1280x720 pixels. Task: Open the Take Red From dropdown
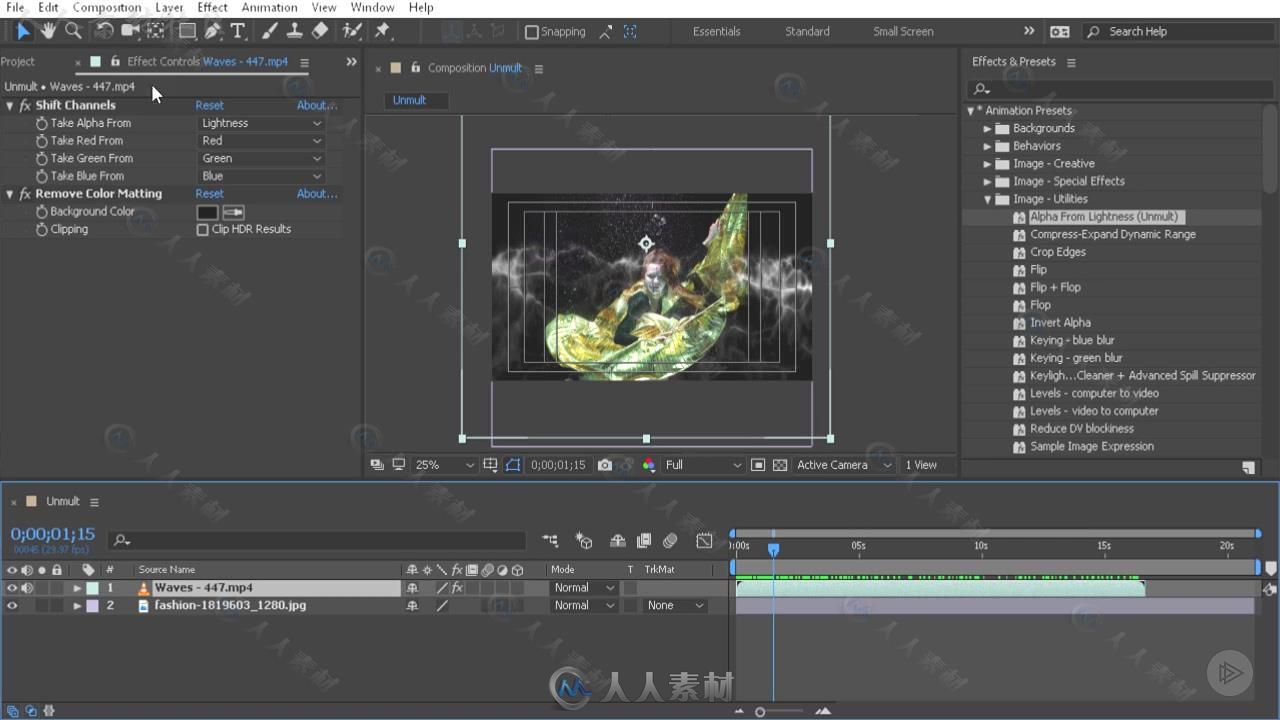261,141
